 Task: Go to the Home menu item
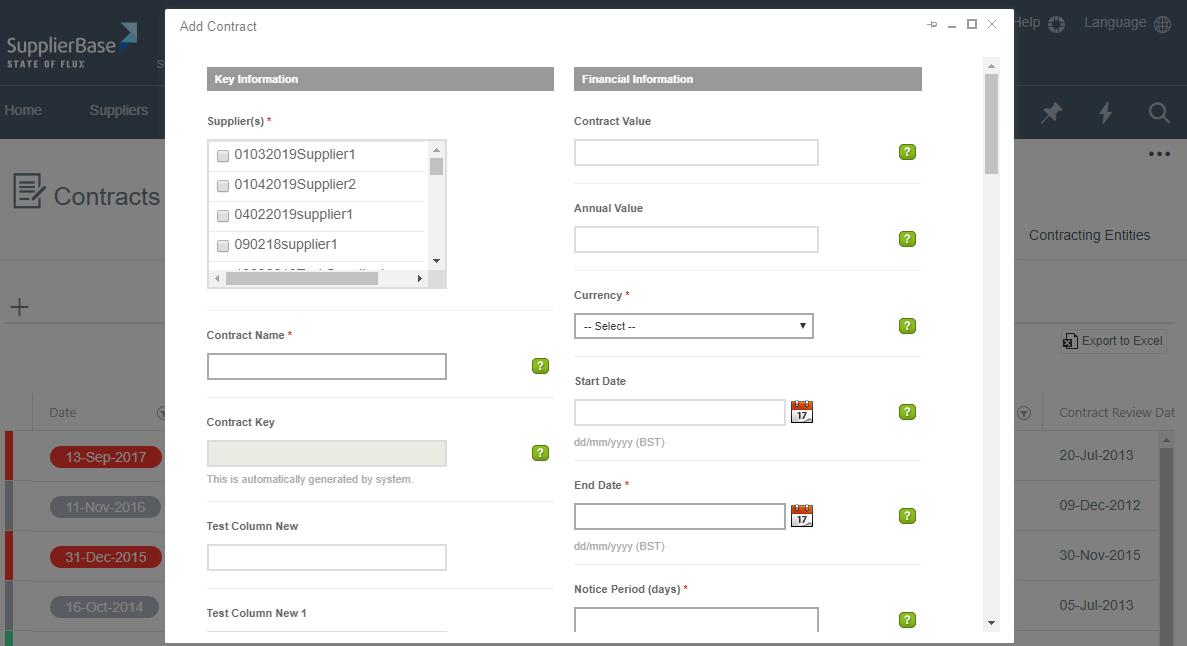pos(23,110)
